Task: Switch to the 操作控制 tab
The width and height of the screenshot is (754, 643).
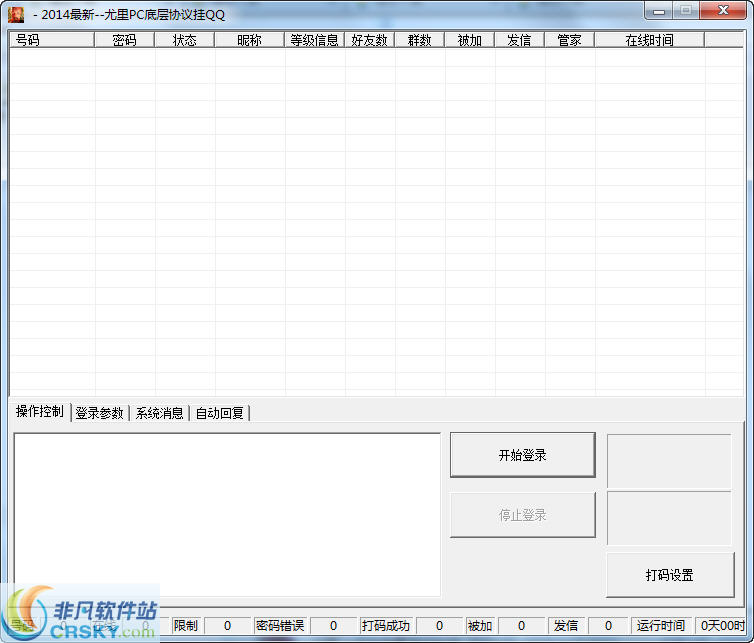Action: [x=40, y=412]
